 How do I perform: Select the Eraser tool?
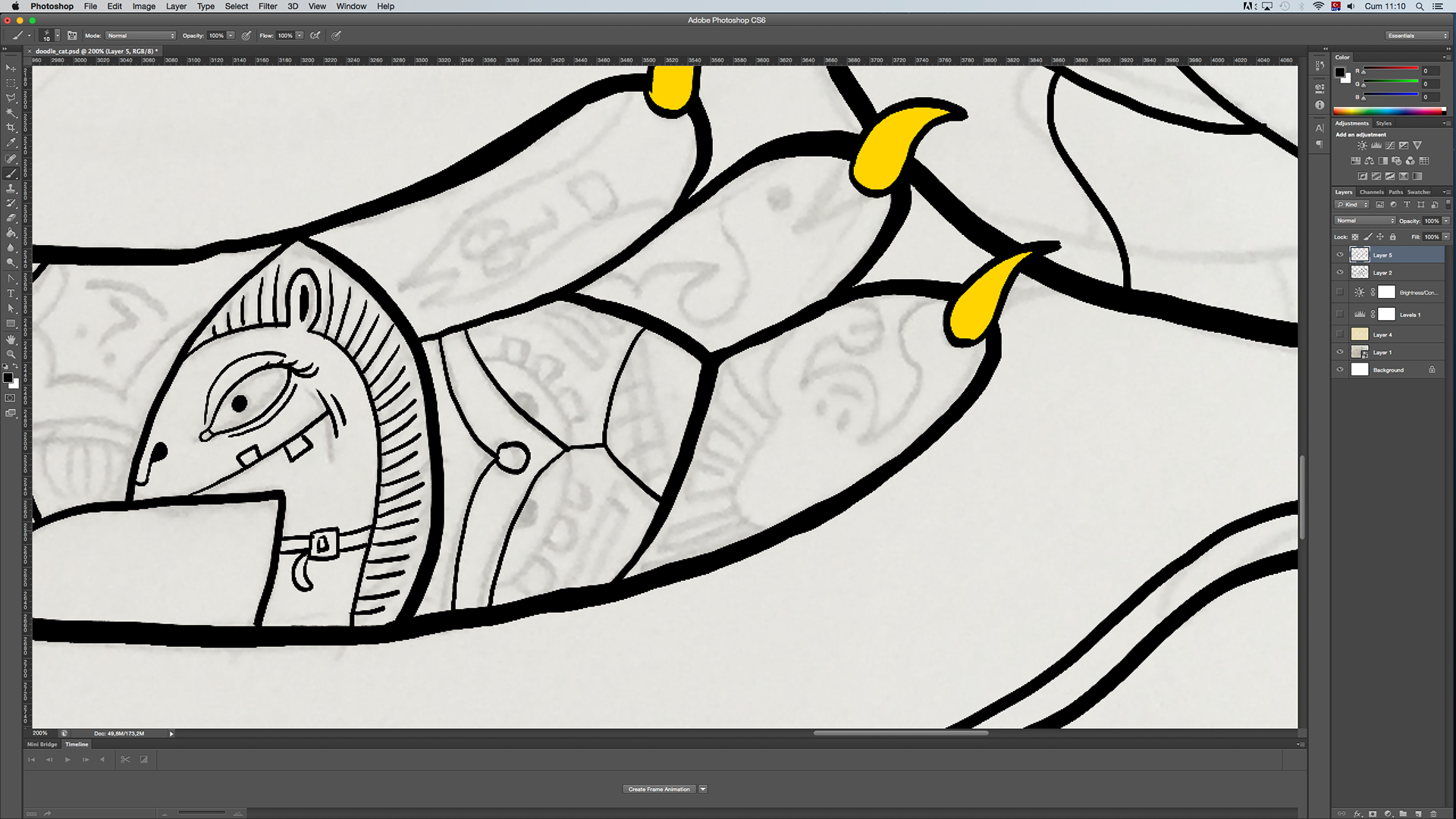tap(11, 218)
